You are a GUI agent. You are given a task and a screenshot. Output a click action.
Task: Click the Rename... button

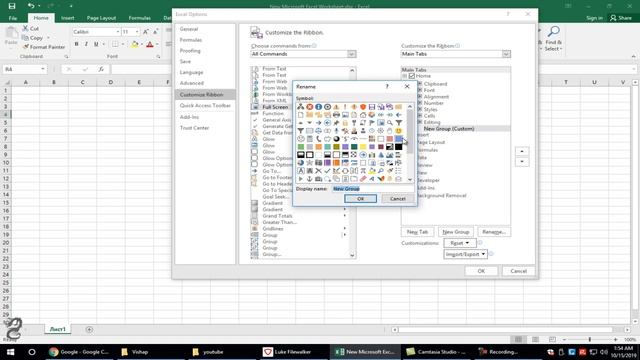coord(494,232)
